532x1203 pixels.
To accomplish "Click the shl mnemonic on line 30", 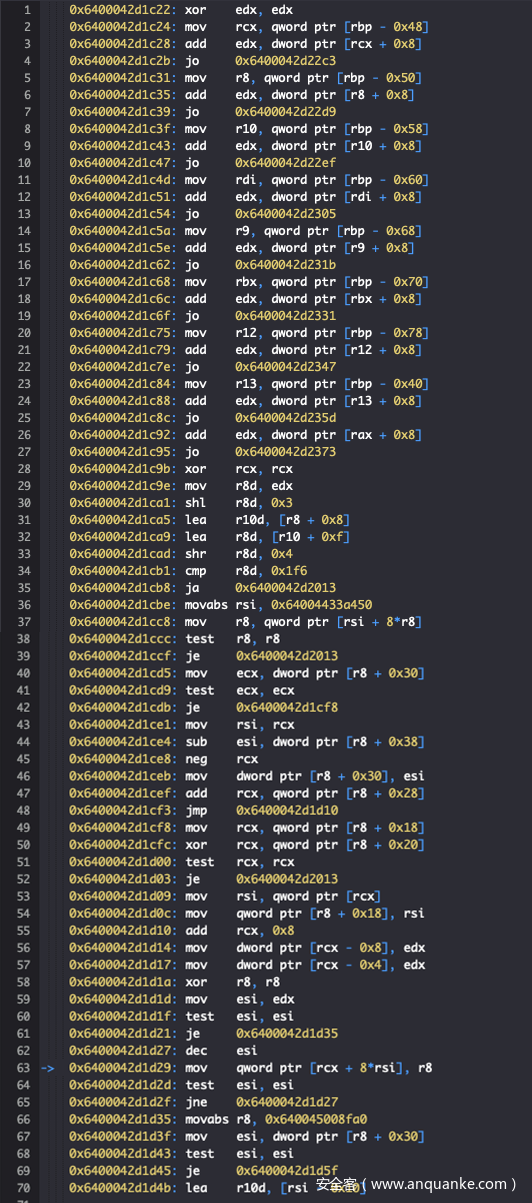I will [x=196, y=504].
